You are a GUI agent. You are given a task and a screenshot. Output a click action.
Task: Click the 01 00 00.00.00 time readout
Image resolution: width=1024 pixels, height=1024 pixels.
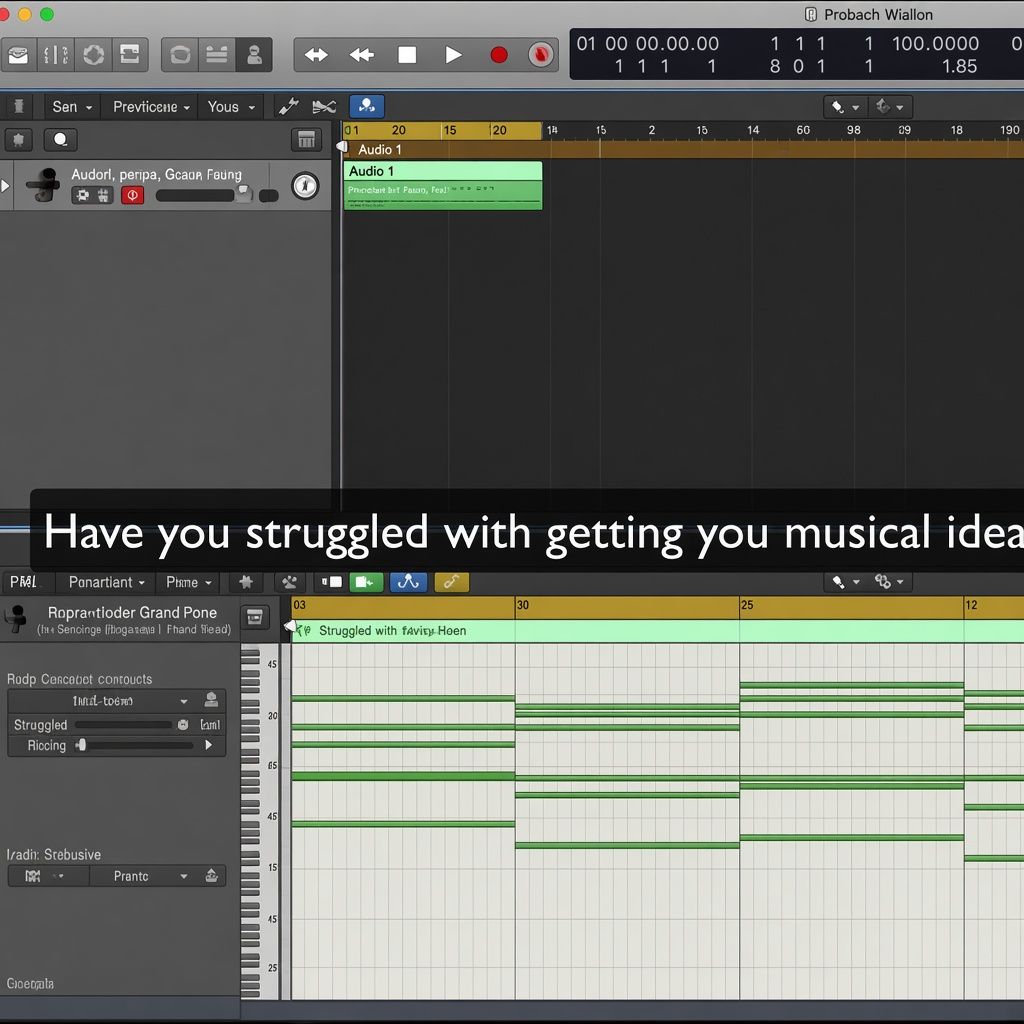click(647, 44)
